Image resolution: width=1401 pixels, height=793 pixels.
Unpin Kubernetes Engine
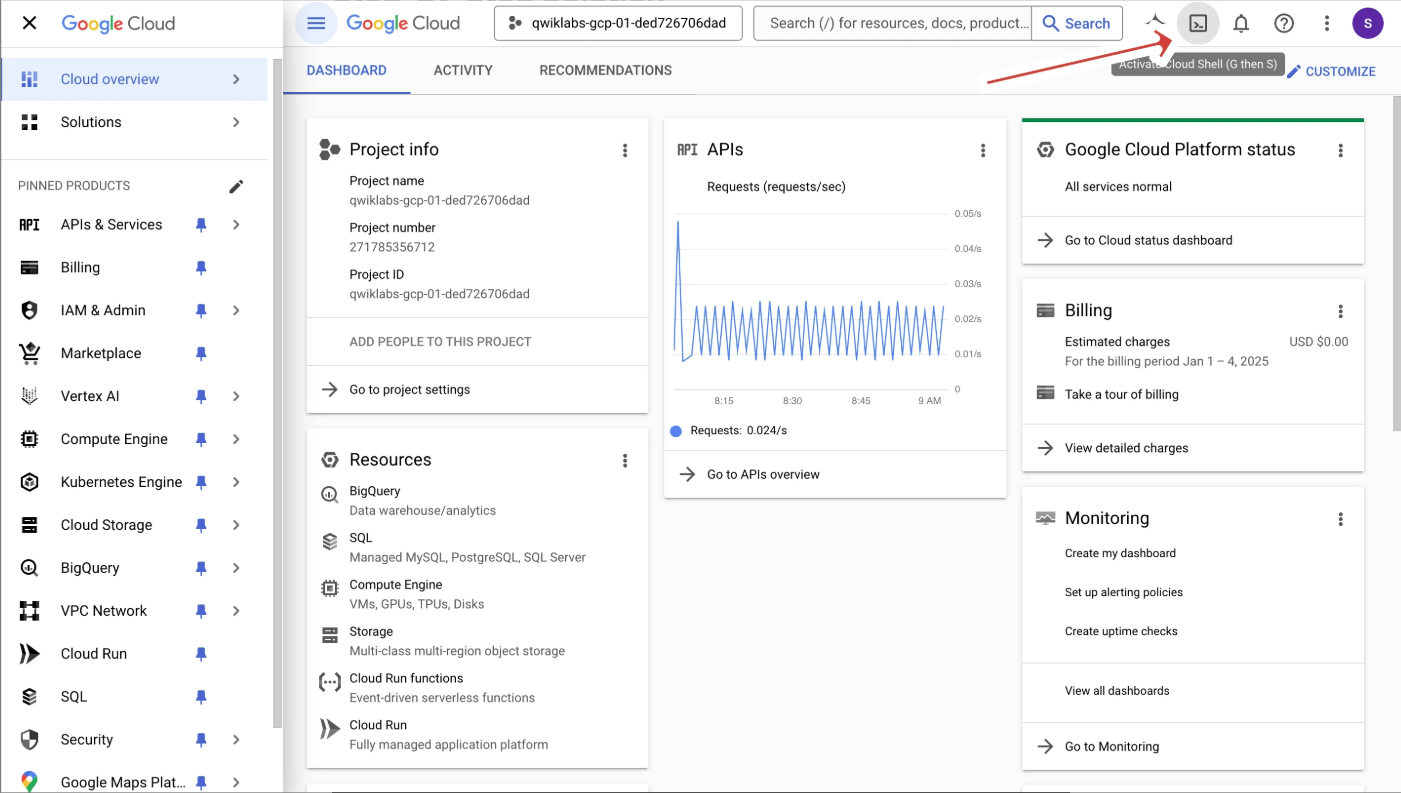tap(201, 483)
